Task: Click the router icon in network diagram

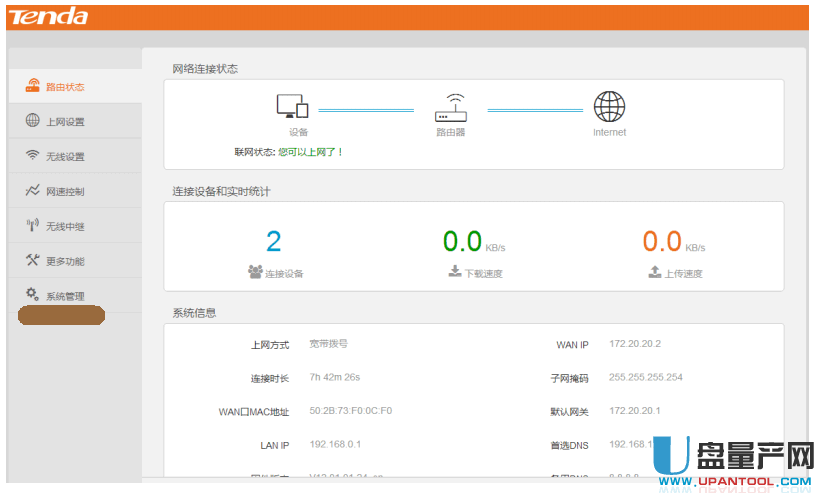Action: [x=451, y=107]
